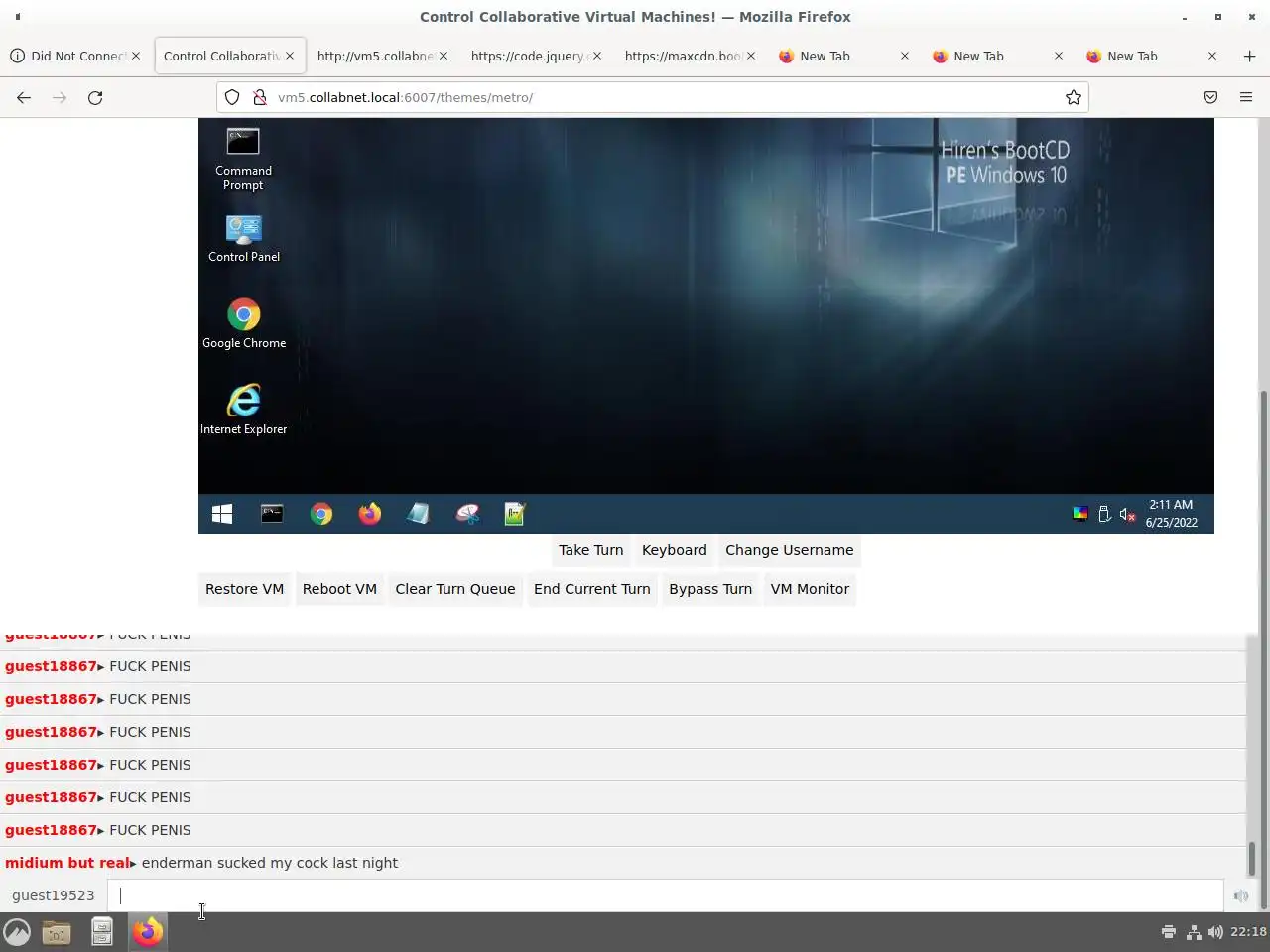Click Take Turn button

(590, 550)
